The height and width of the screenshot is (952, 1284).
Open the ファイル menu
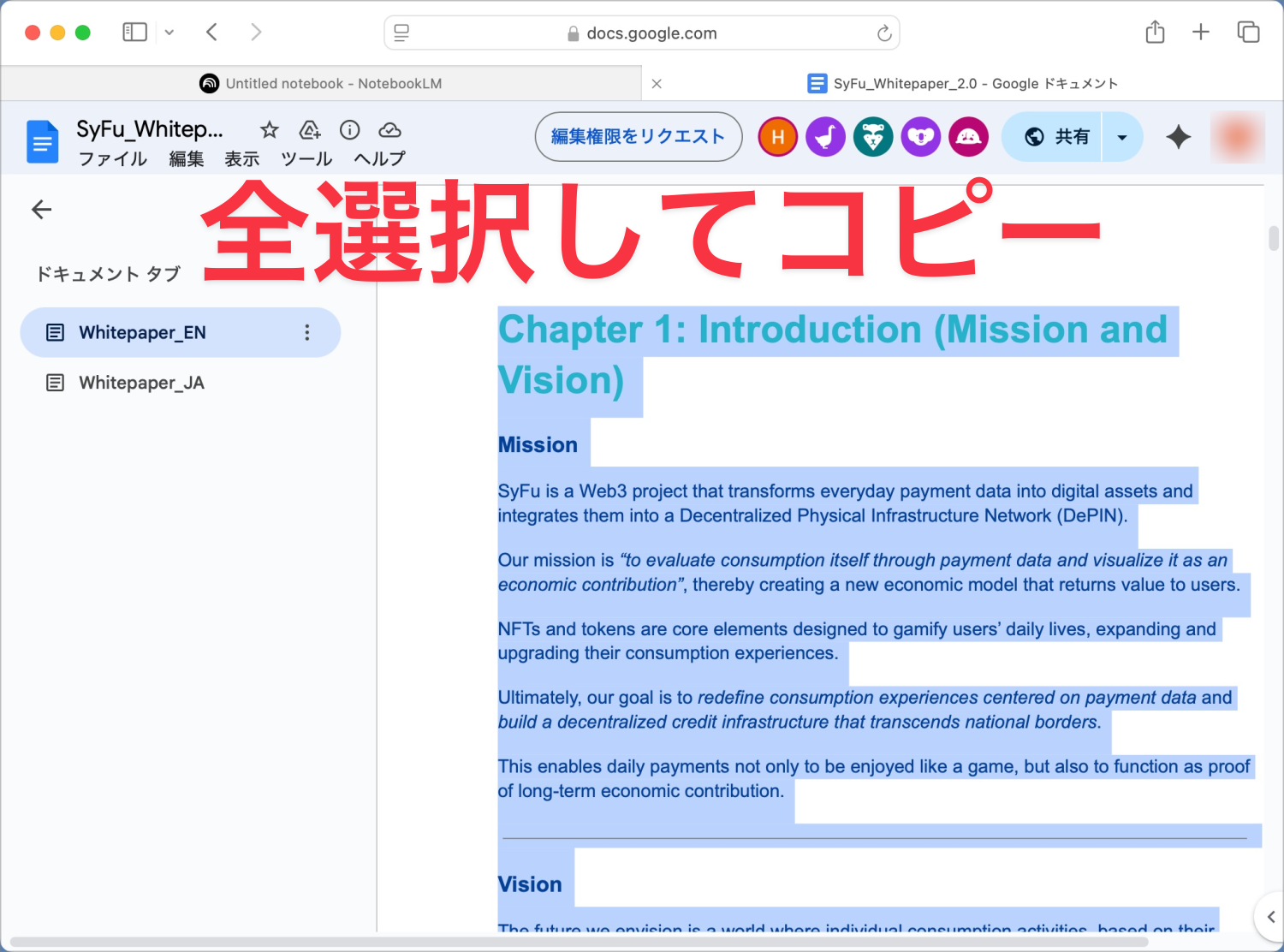113,159
